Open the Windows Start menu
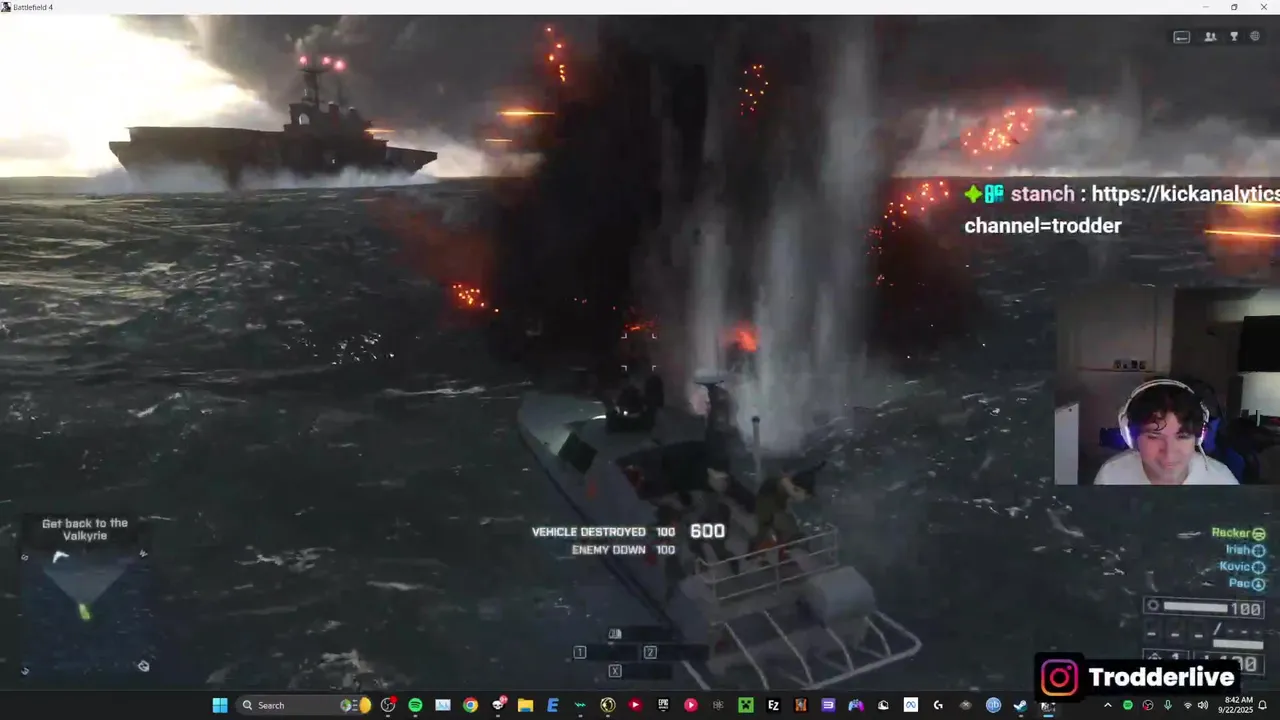1280x720 pixels. 219,705
